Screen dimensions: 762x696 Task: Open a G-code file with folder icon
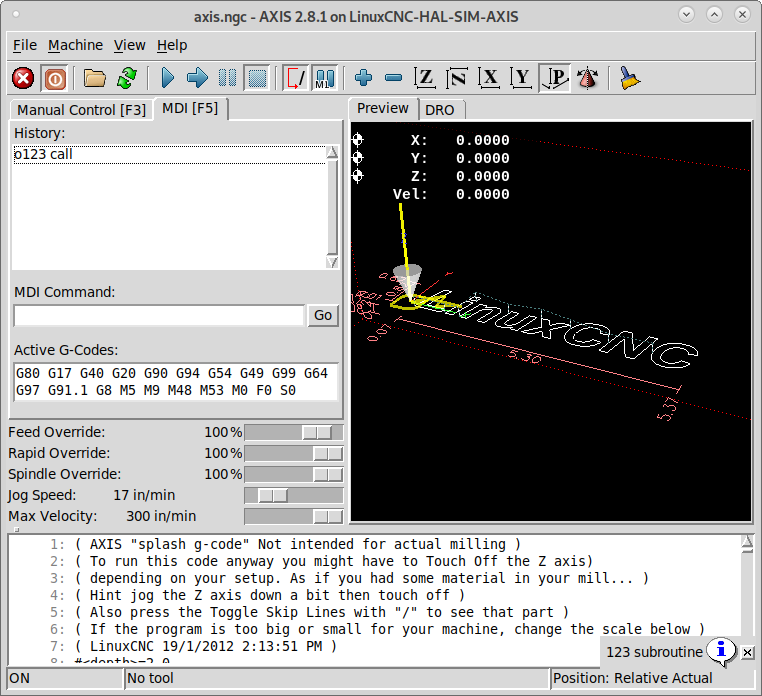(x=94, y=78)
